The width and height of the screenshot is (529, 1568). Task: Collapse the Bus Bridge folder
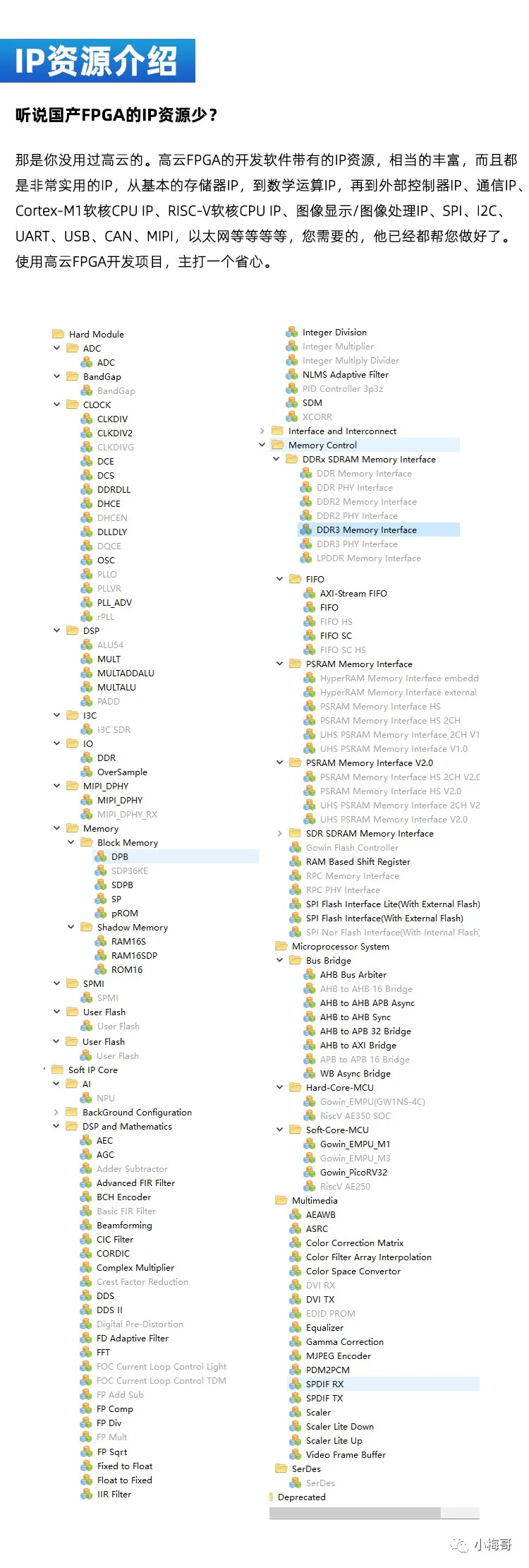point(280,960)
